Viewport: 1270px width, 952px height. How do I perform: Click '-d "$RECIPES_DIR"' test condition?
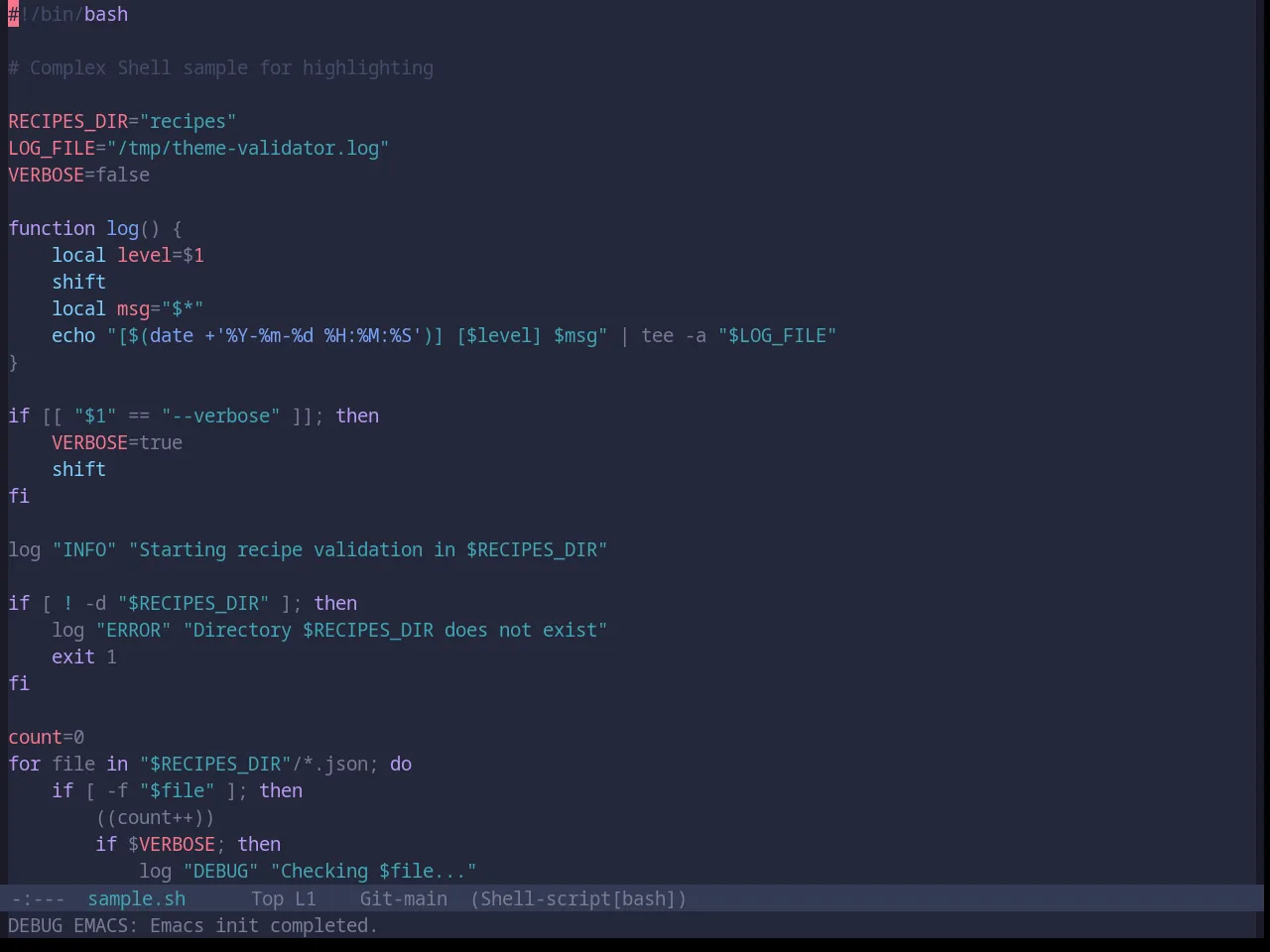point(178,603)
